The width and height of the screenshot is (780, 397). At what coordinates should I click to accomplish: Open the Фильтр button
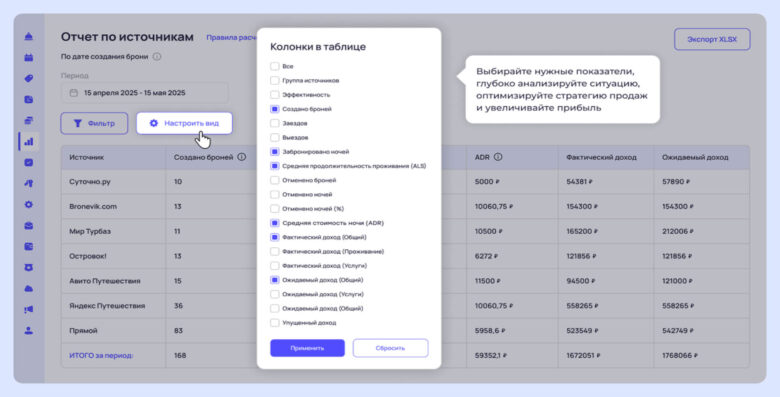coord(94,123)
